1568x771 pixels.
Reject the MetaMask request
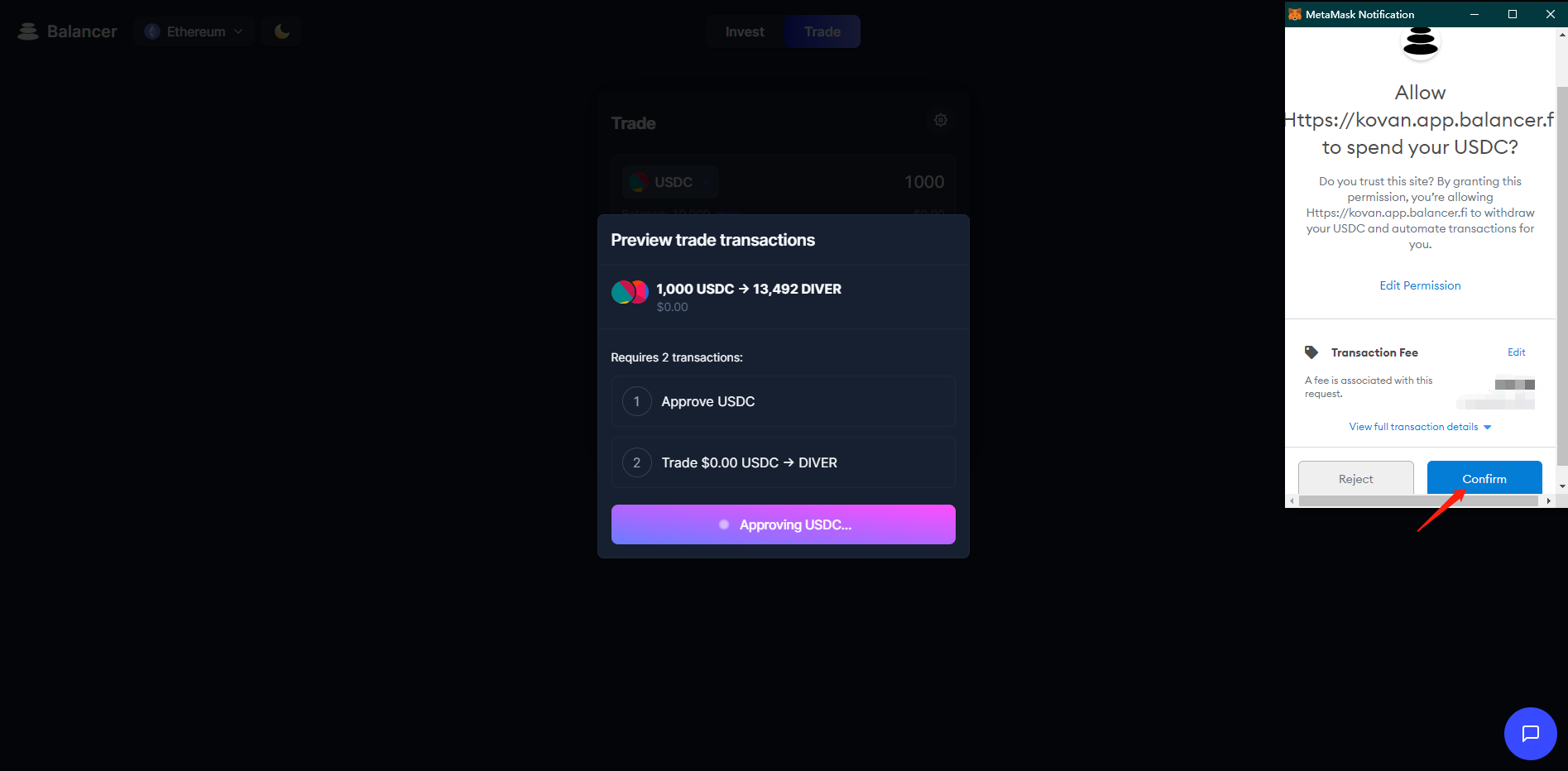[1355, 478]
